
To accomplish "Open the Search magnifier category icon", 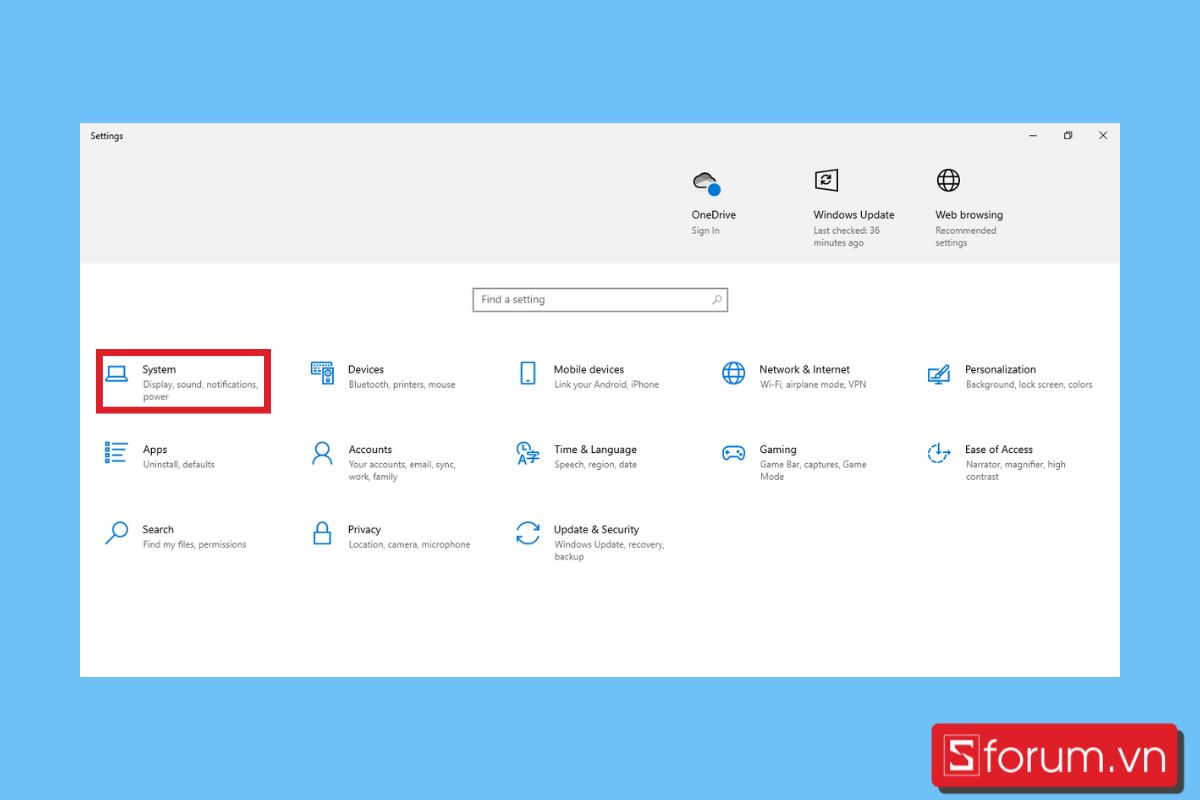I will pos(116,533).
